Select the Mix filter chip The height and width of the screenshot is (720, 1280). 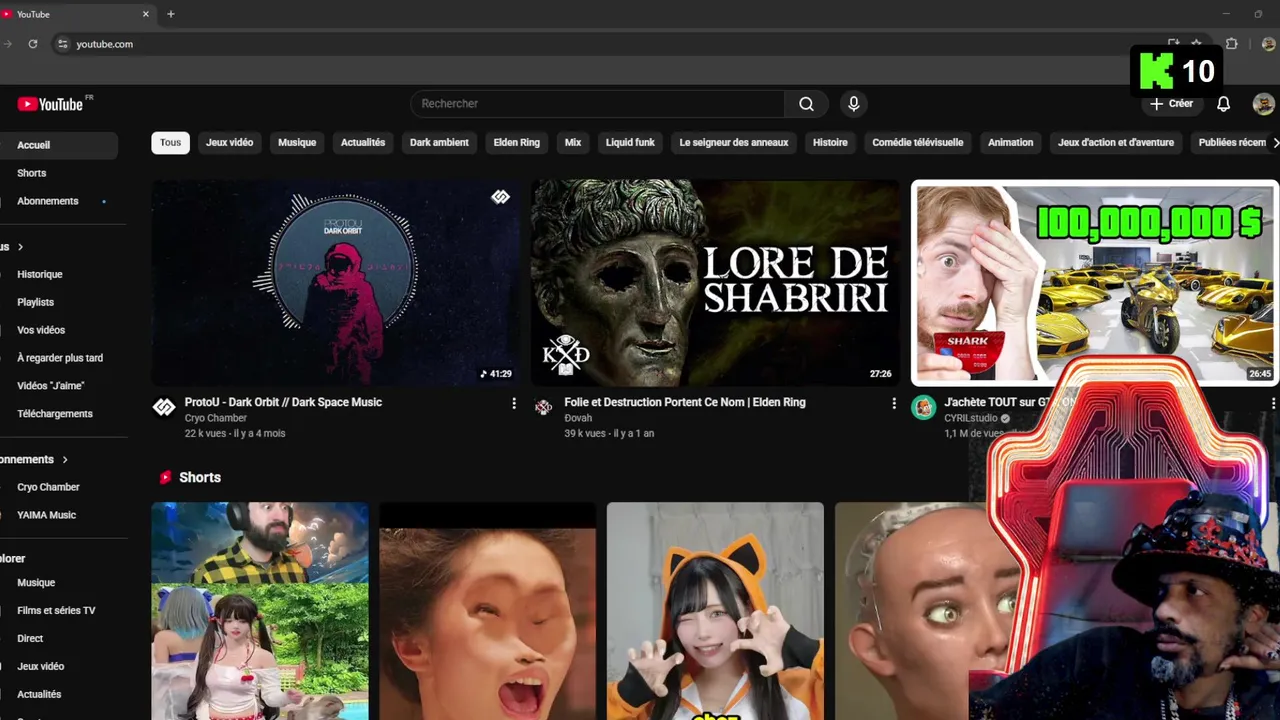(x=573, y=143)
